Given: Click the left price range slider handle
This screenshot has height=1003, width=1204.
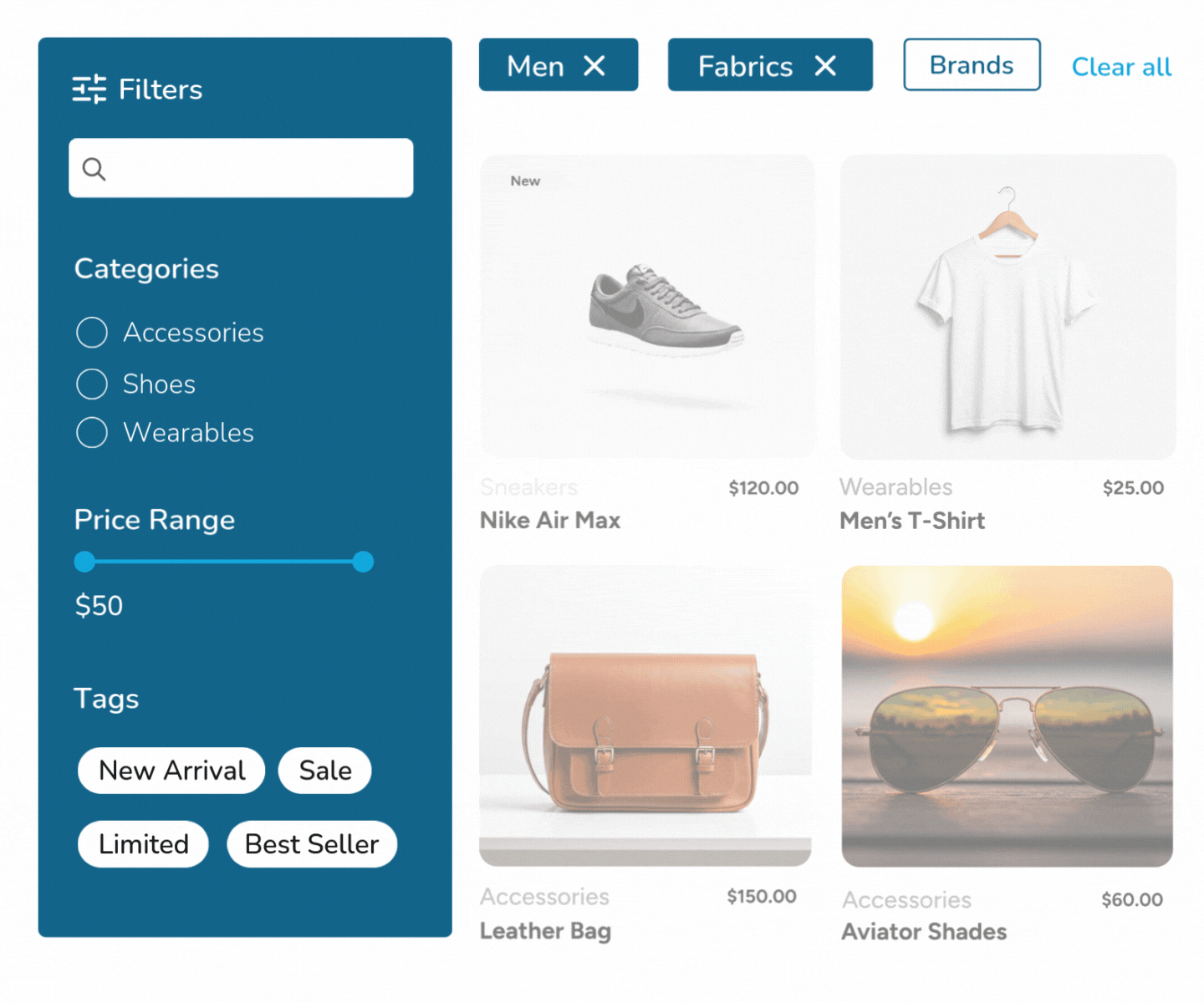Looking at the screenshot, I should (84, 562).
